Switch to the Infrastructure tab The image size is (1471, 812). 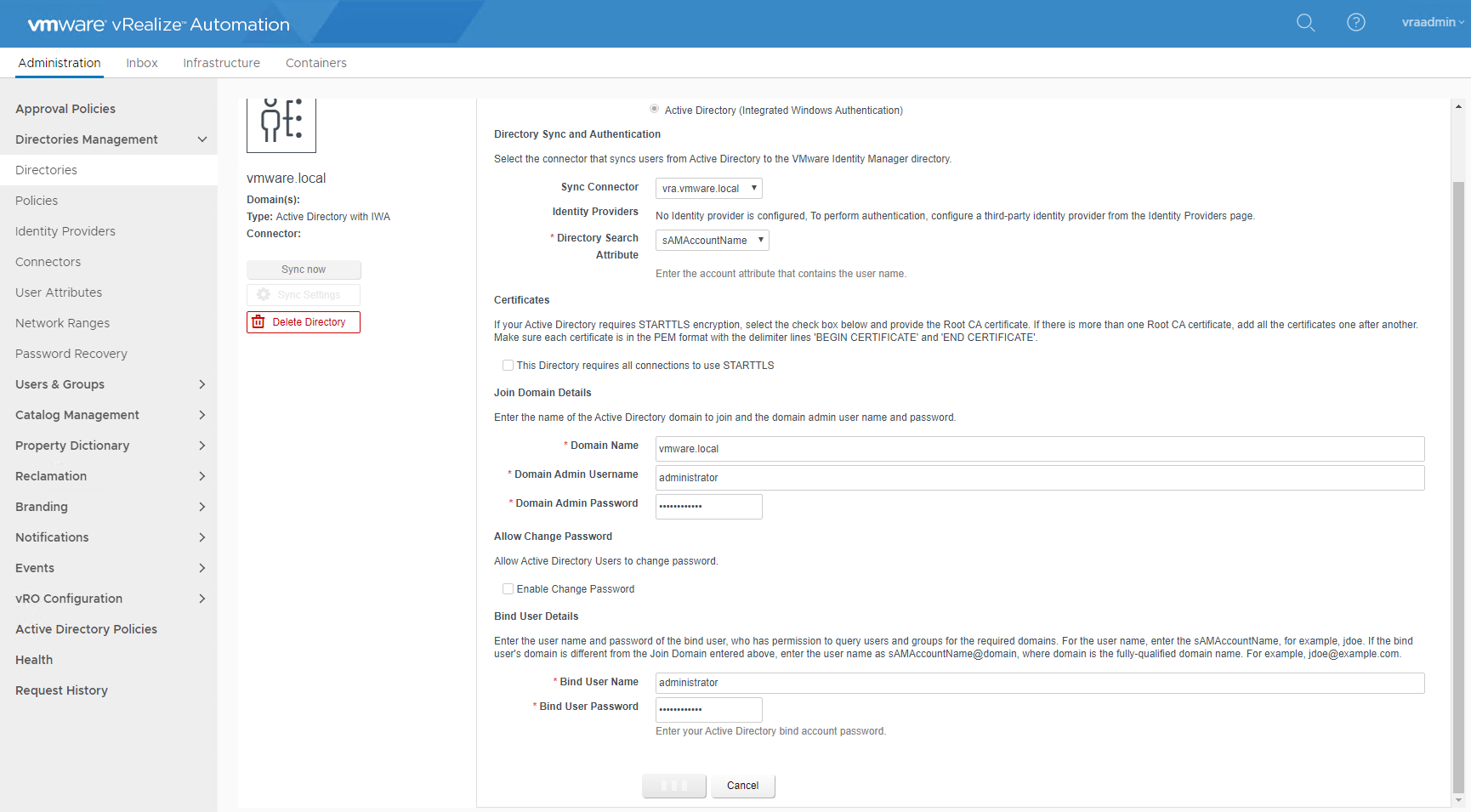(x=221, y=63)
